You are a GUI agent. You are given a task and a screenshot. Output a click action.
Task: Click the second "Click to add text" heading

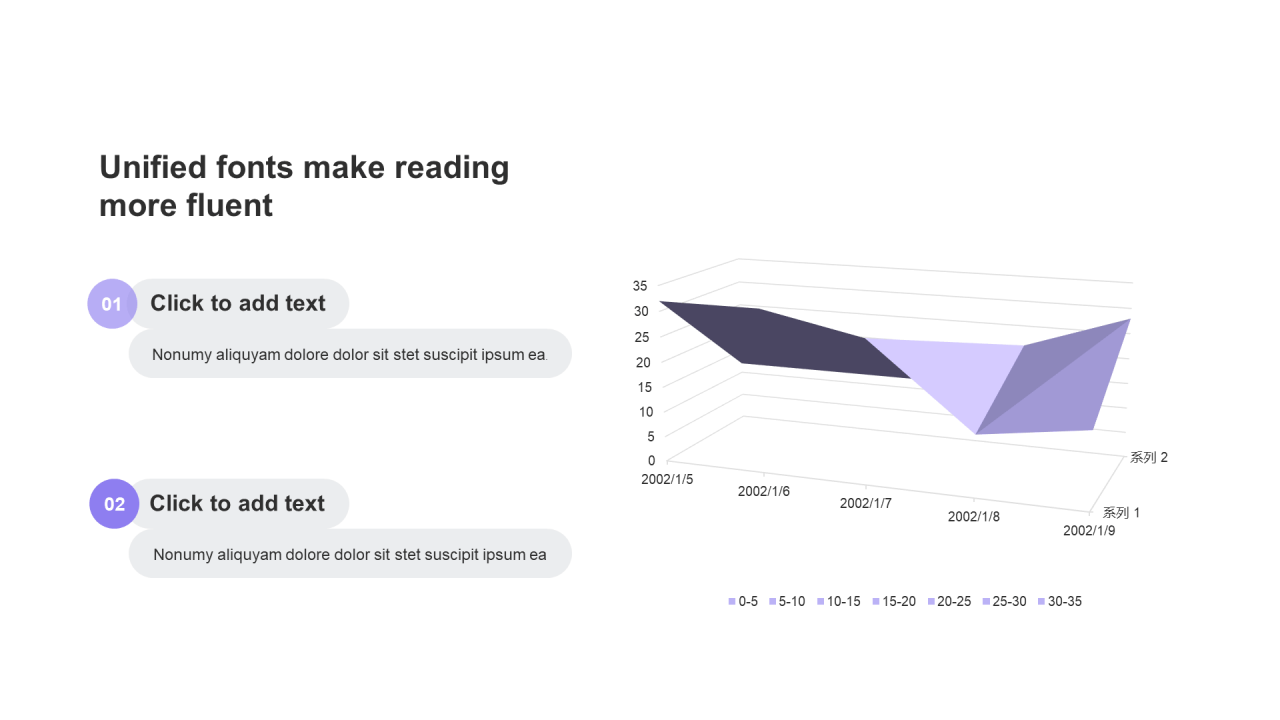237,503
